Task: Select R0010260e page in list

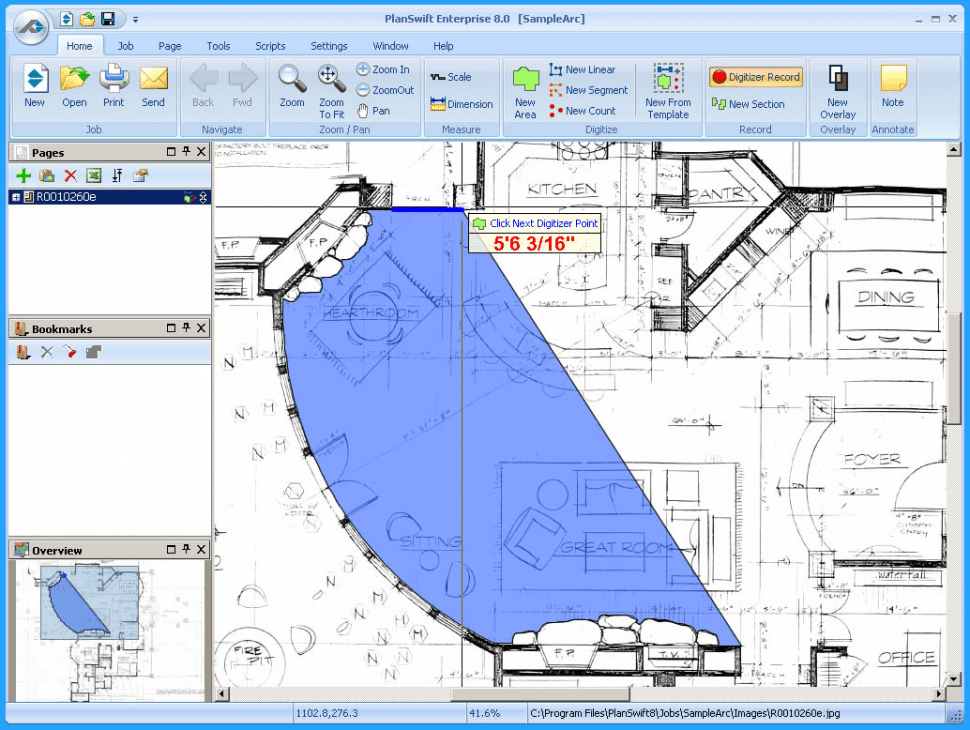Action: (x=109, y=197)
